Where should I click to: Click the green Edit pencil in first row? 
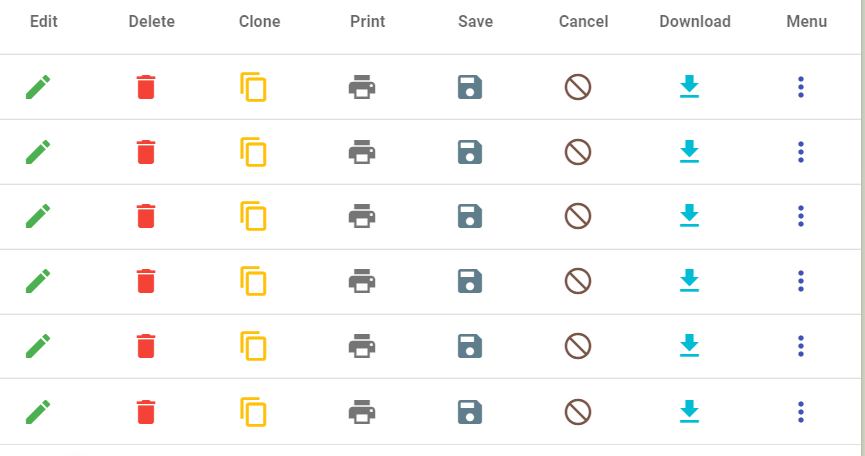pyautogui.click(x=38, y=87)
